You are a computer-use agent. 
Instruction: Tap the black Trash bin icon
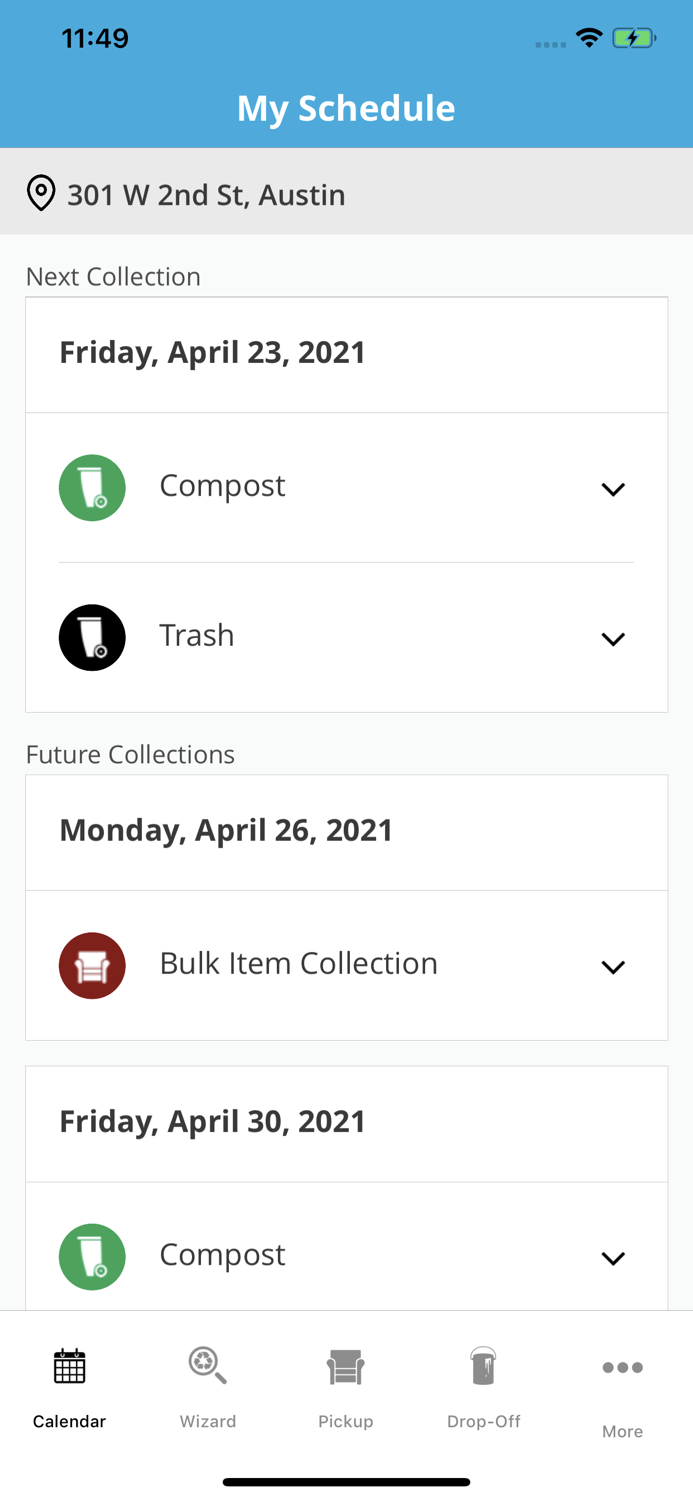92,637
